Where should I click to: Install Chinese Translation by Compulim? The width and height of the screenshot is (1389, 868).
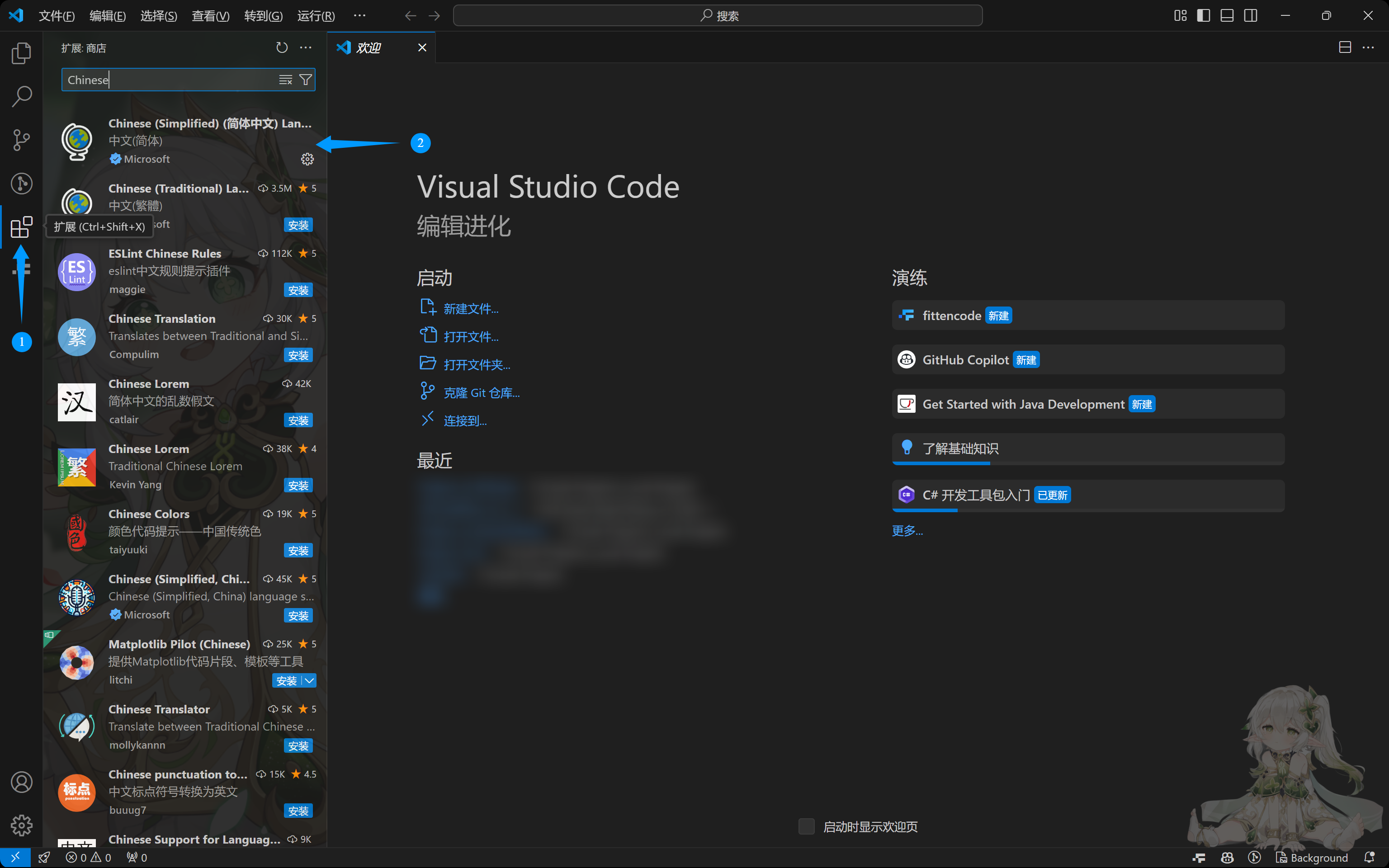click(x=298, y=355)
